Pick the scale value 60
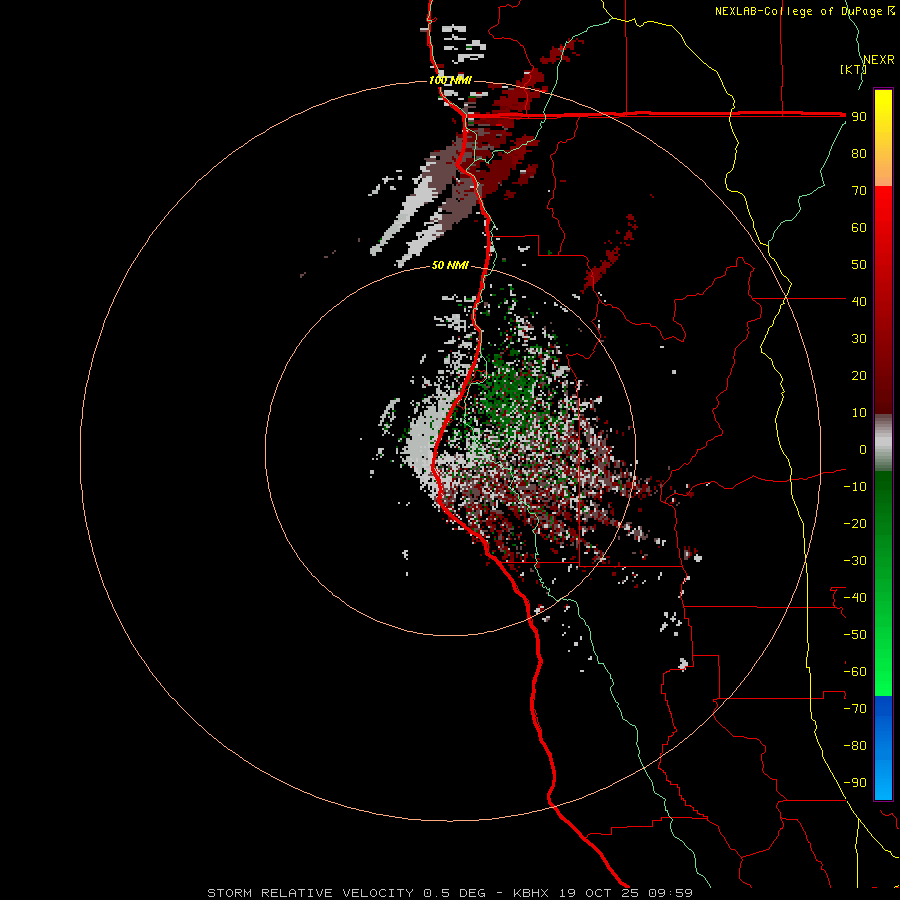900x900 pixels. (859, 227)
